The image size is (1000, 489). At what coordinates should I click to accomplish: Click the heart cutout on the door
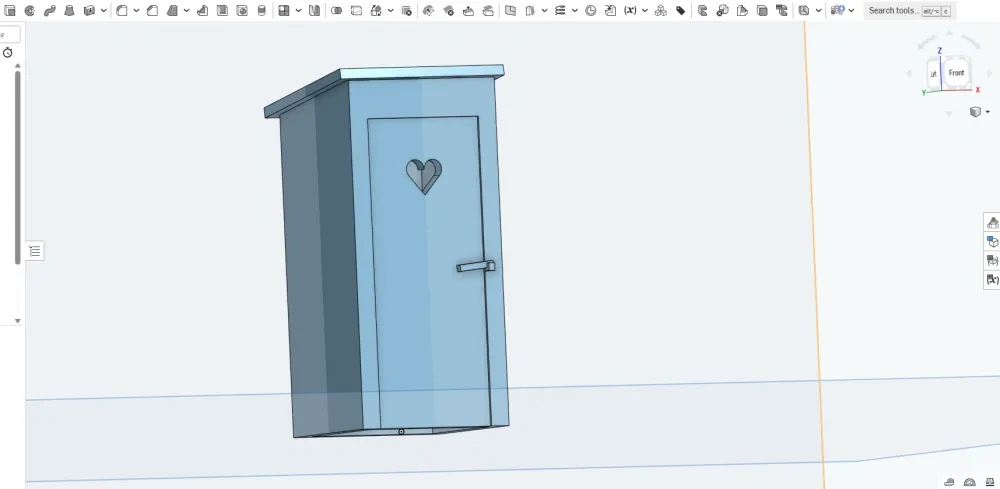(424, 175)
